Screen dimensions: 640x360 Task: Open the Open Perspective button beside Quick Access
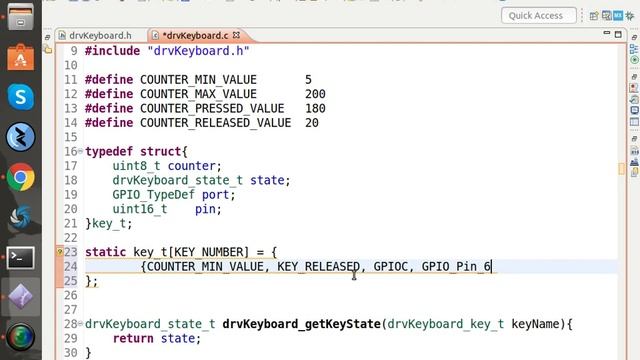[x=594, y=16]
